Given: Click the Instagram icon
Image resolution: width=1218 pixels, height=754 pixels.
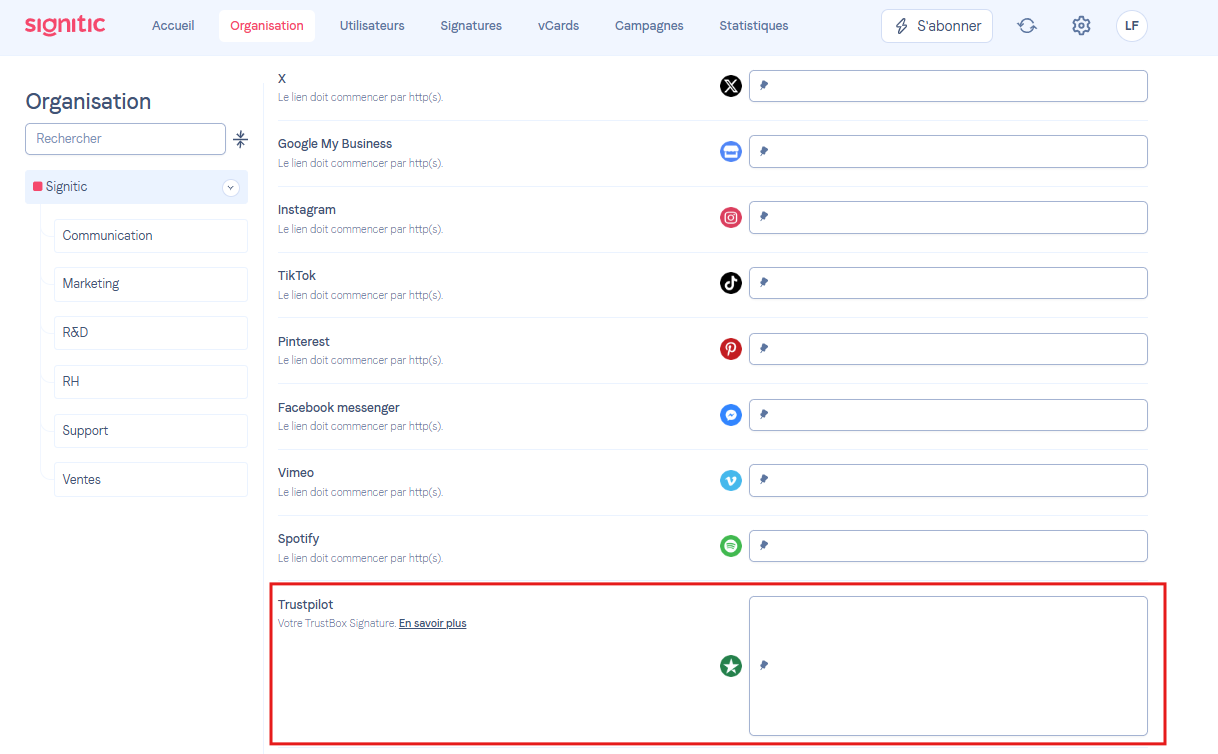Looking at the screenshot, I should 731,217.
